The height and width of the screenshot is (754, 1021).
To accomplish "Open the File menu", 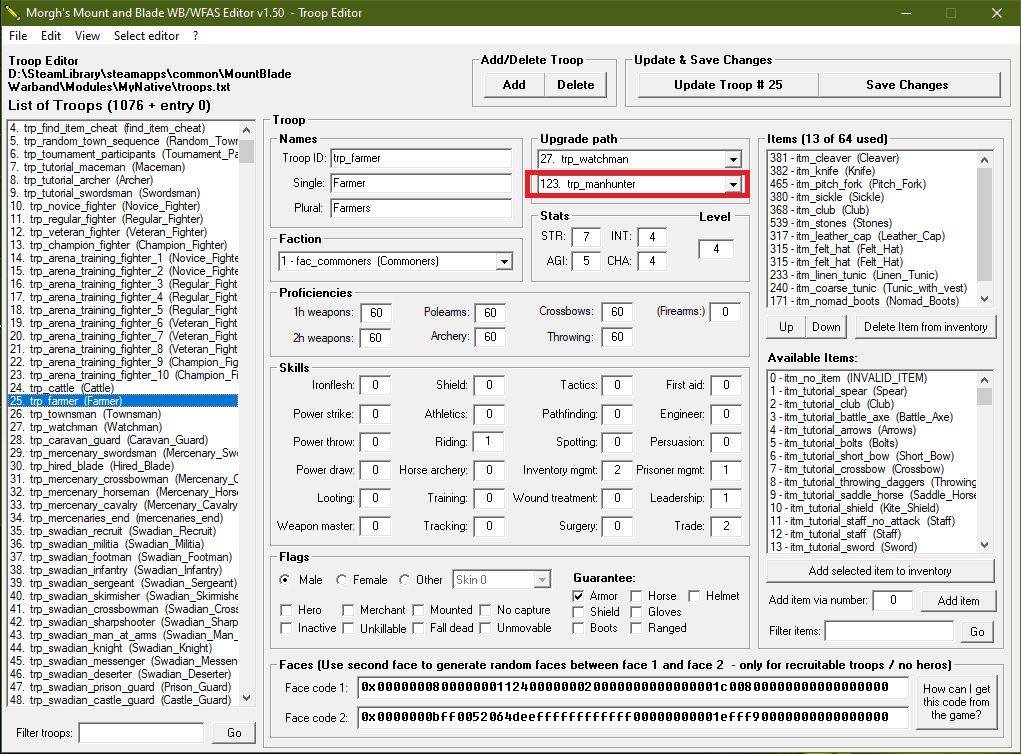I will pos(18,36).
